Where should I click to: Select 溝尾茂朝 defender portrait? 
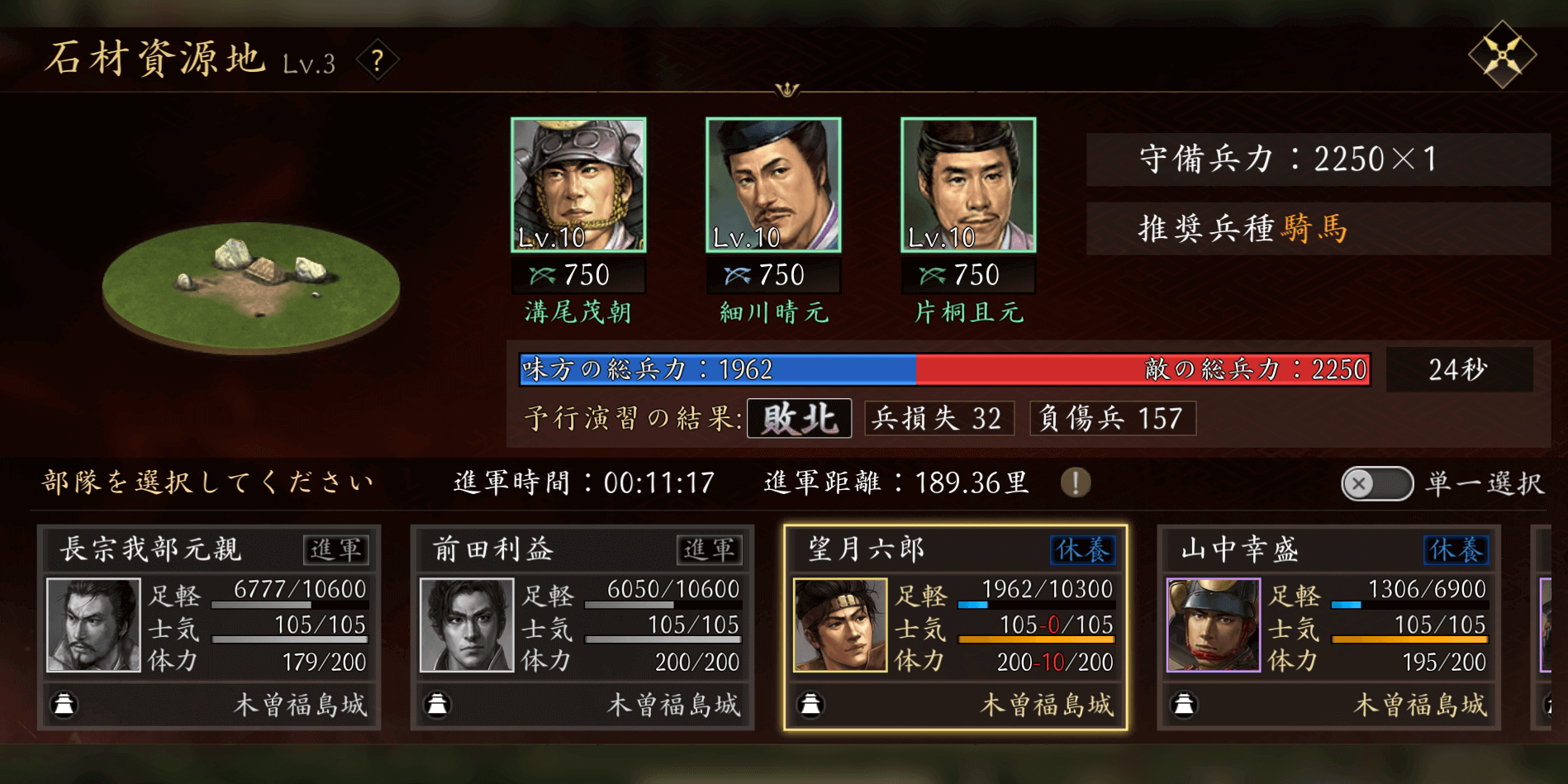coord(578,185)
